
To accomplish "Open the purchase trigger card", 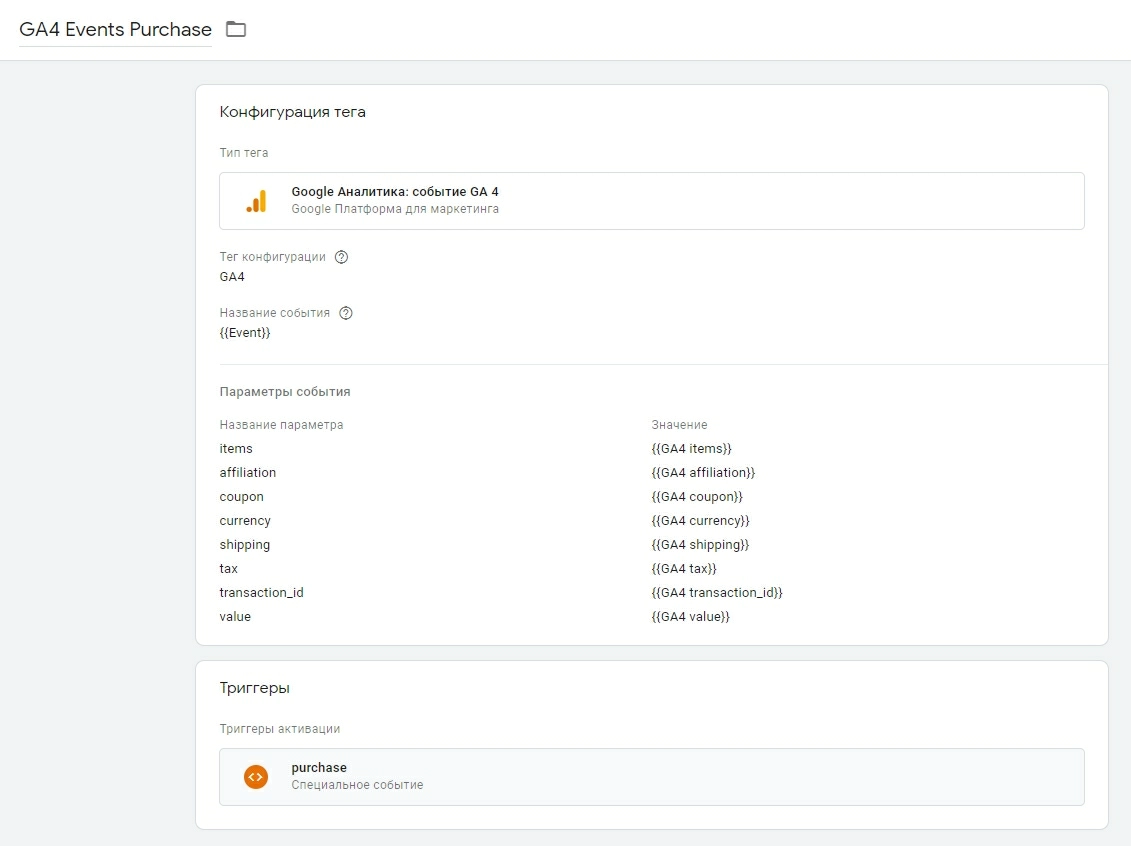I will (651, 777).
